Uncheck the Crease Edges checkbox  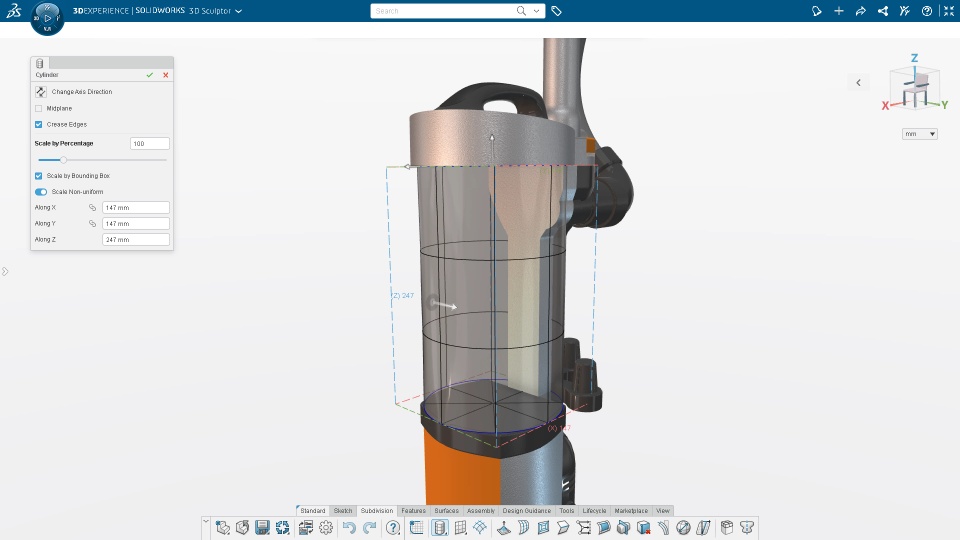39,124
